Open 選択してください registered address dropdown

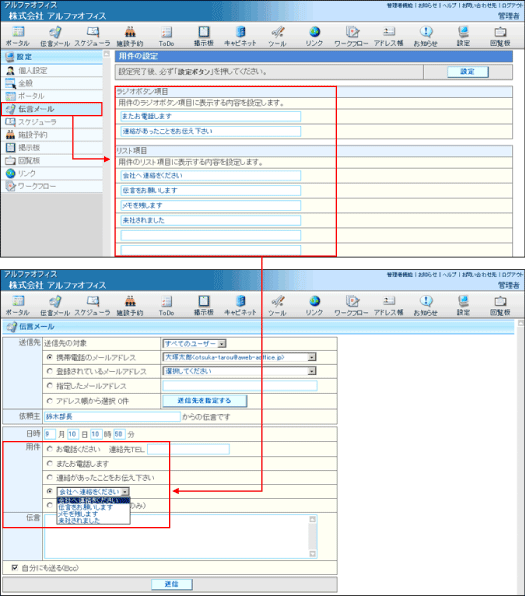240,371
